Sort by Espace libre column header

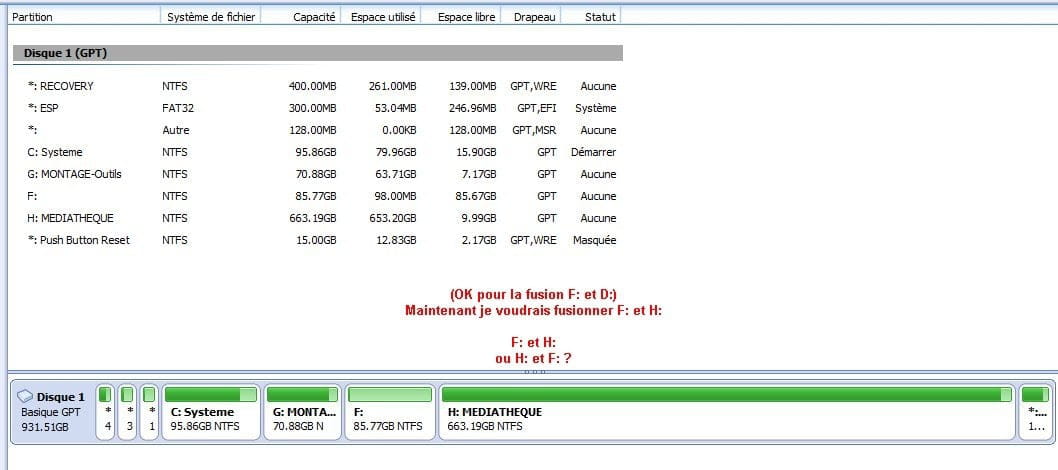point(461,17)
